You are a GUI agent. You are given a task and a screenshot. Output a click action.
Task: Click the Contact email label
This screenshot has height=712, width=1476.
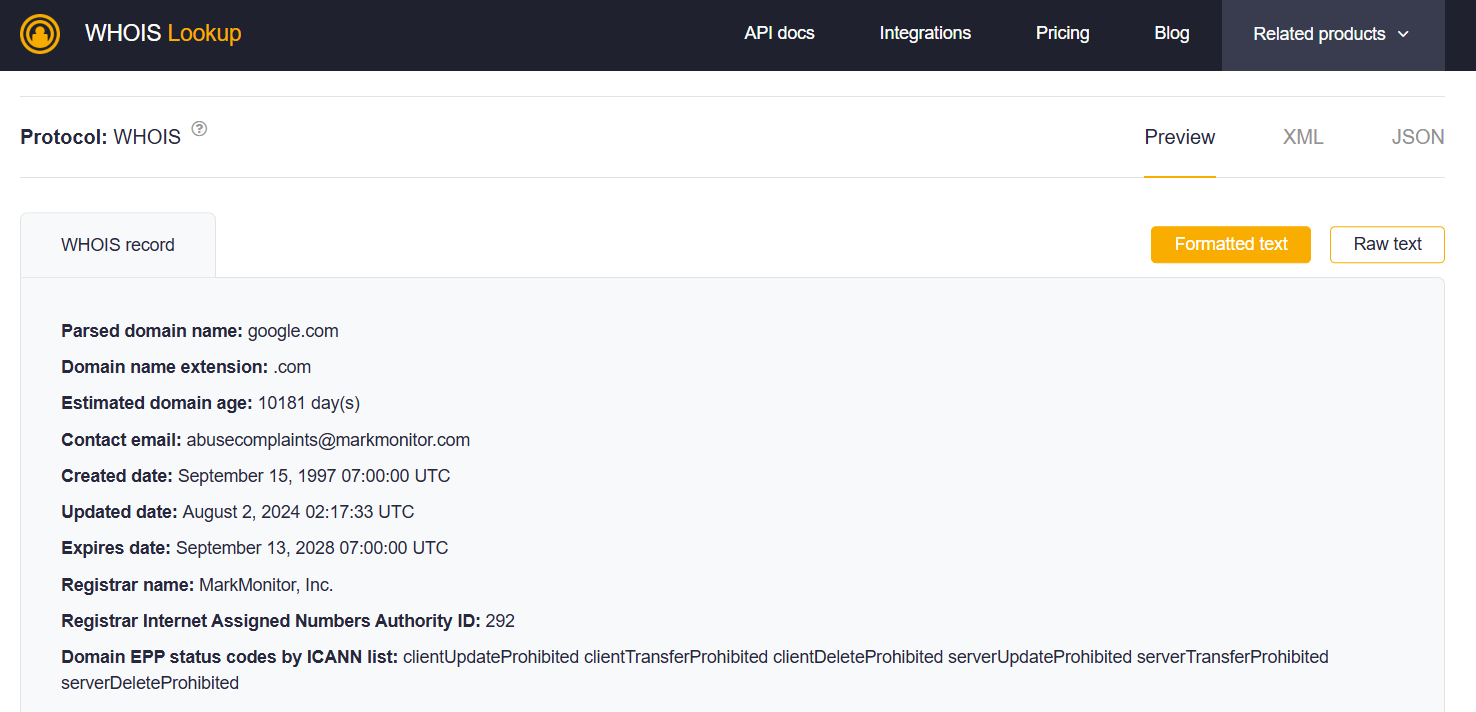[121, 440]
